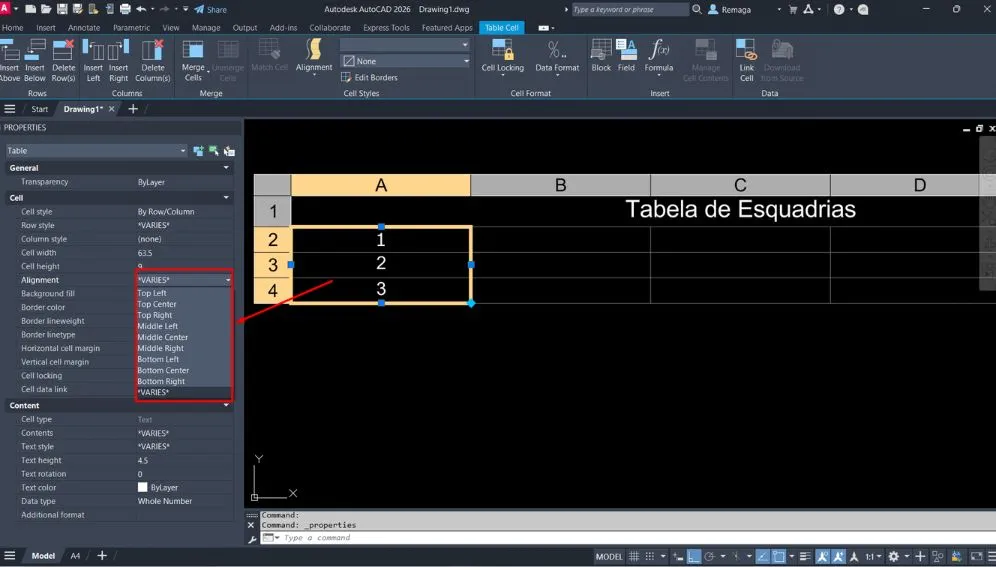Image resolution: width=996 pixels, height=567 pixels.
Task: Toggle Object Snap in the status bar
Action: [779, 557]
